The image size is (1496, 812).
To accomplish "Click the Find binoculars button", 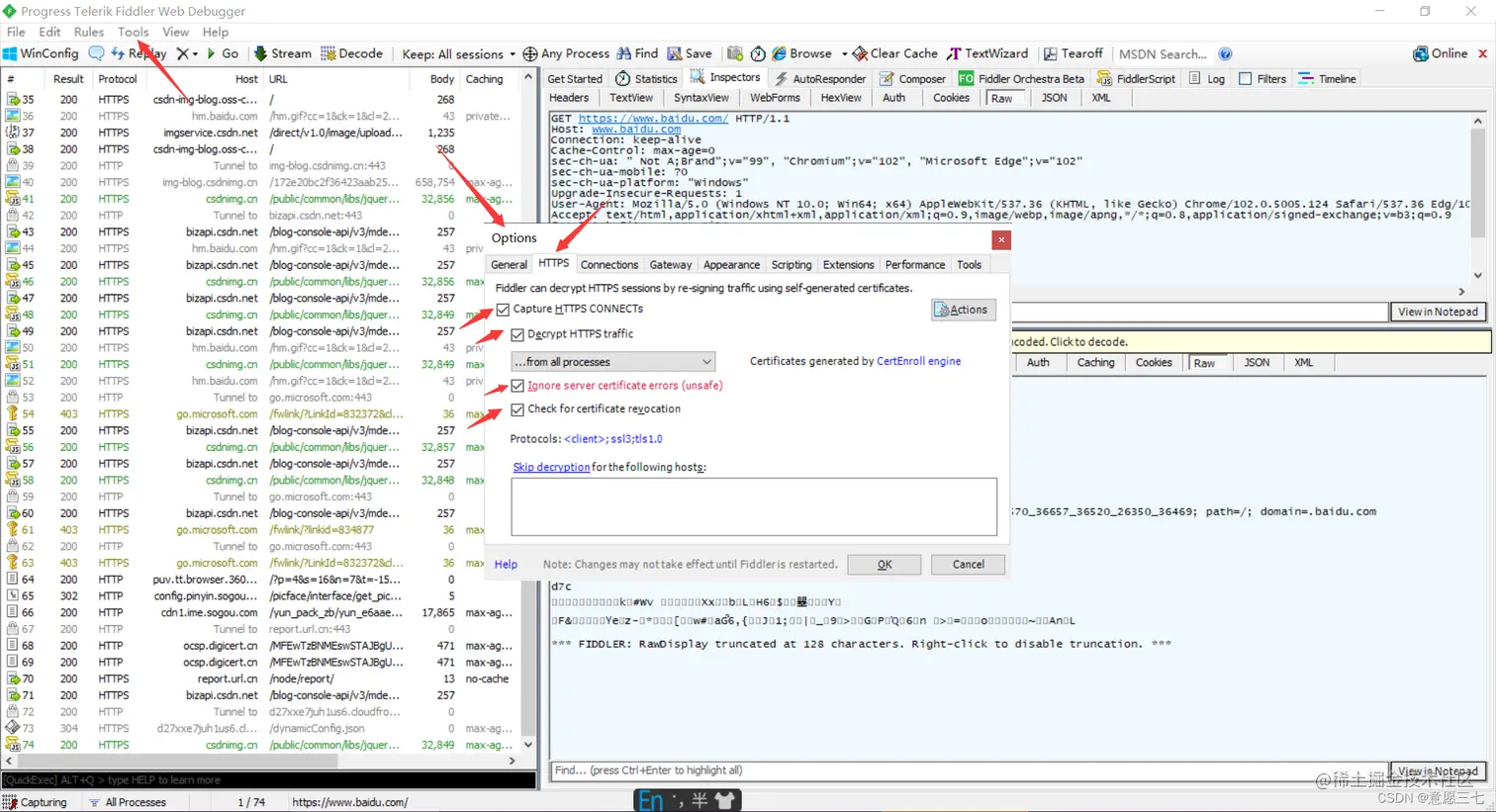I will coord(637,53).
